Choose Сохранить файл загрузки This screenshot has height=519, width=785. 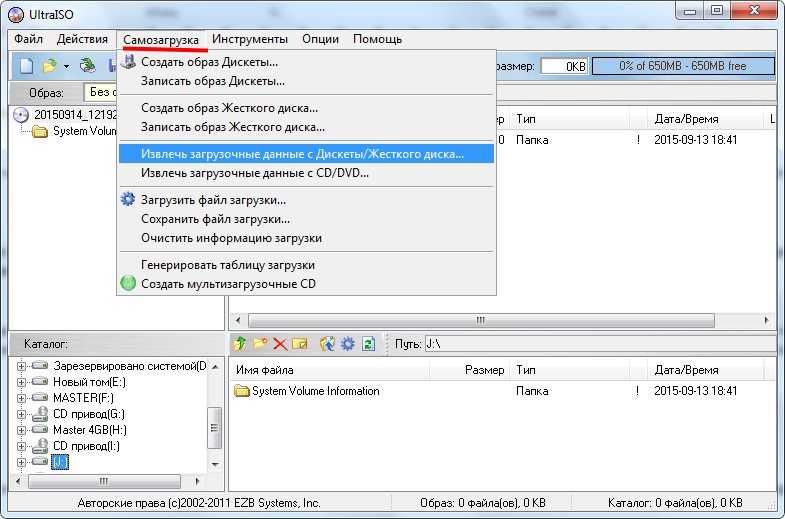(306, 219)
